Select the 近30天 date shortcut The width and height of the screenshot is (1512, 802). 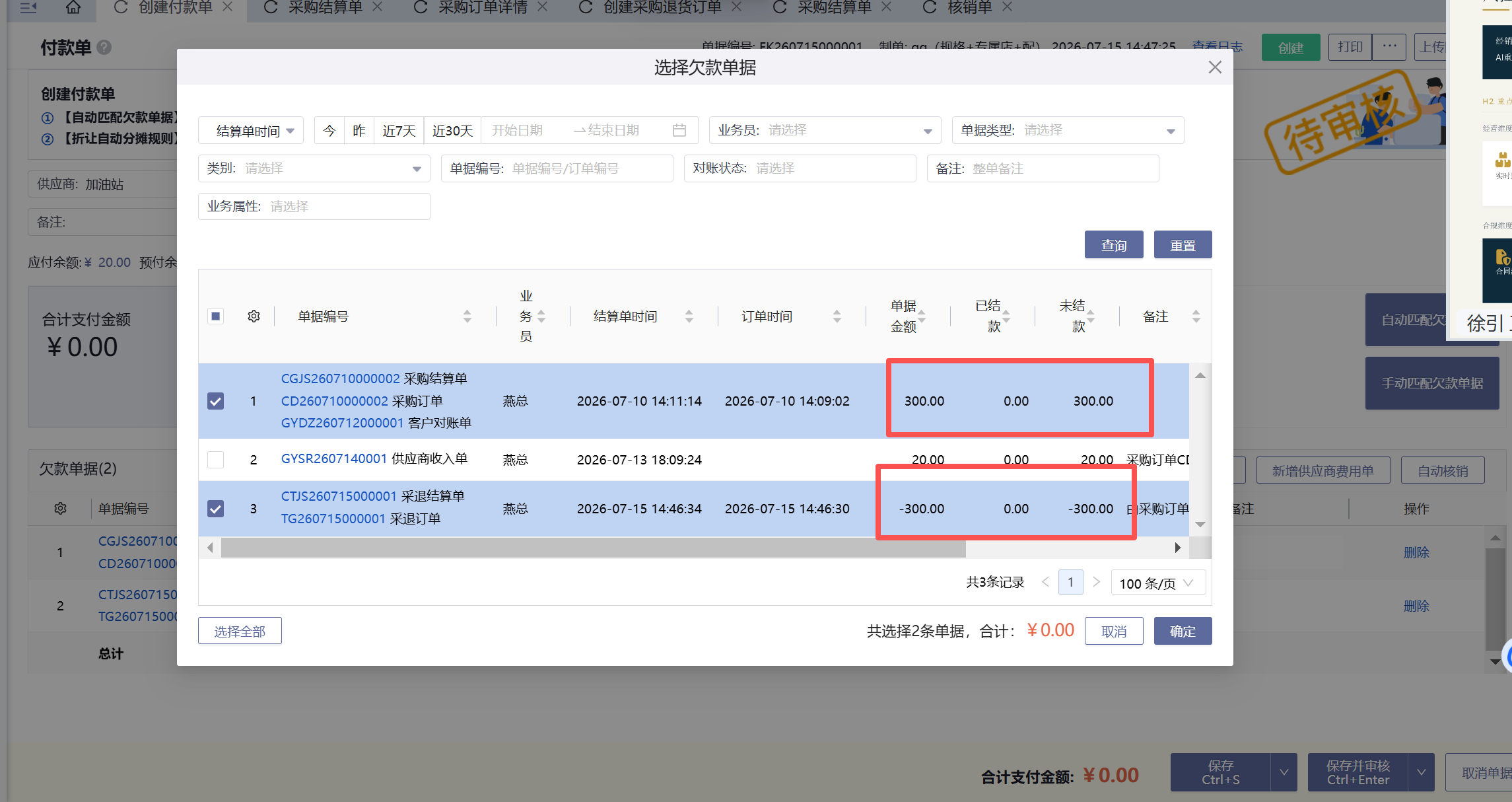452,130
